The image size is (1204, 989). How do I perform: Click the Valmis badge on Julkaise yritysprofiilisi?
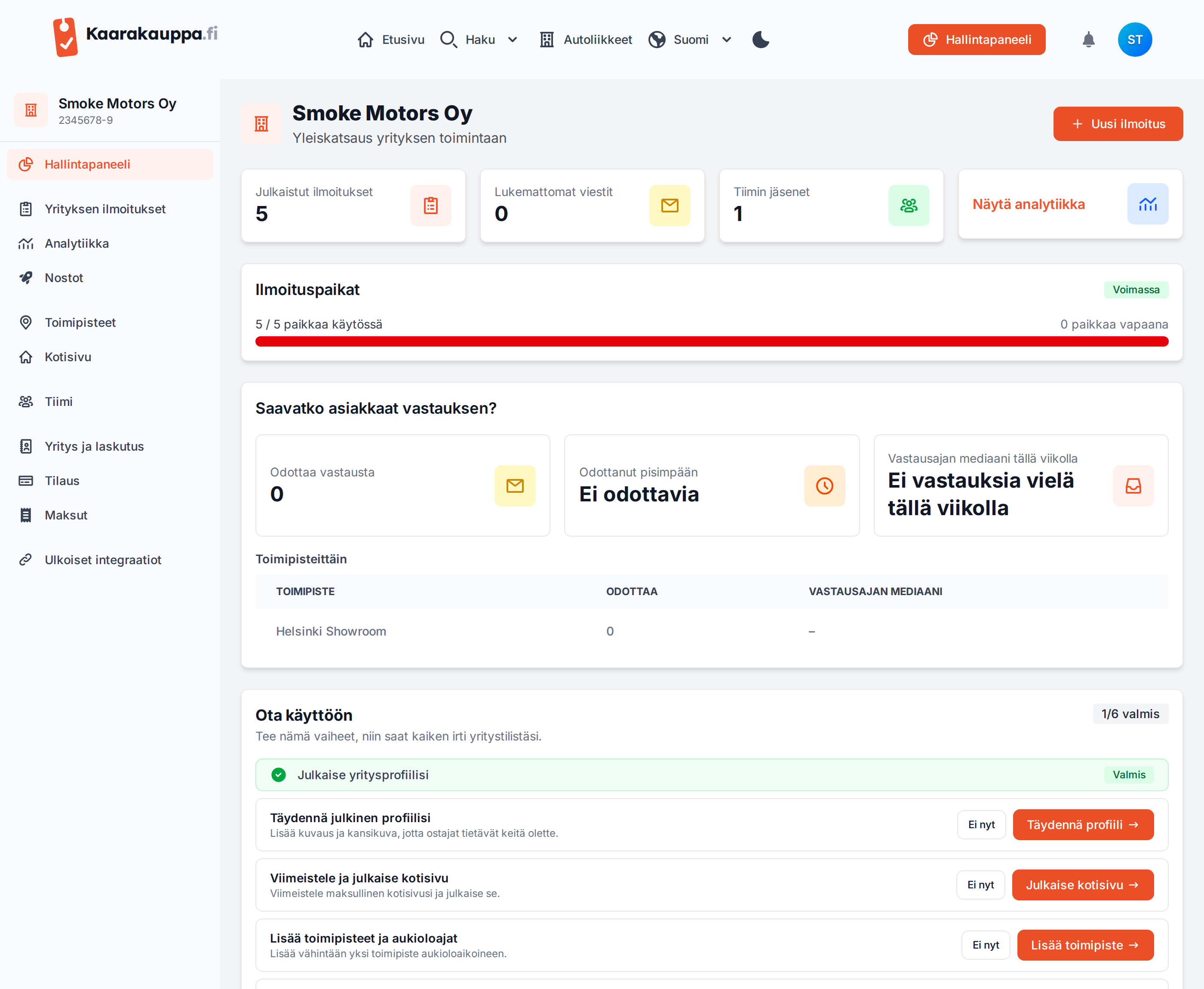(1128, 774)
